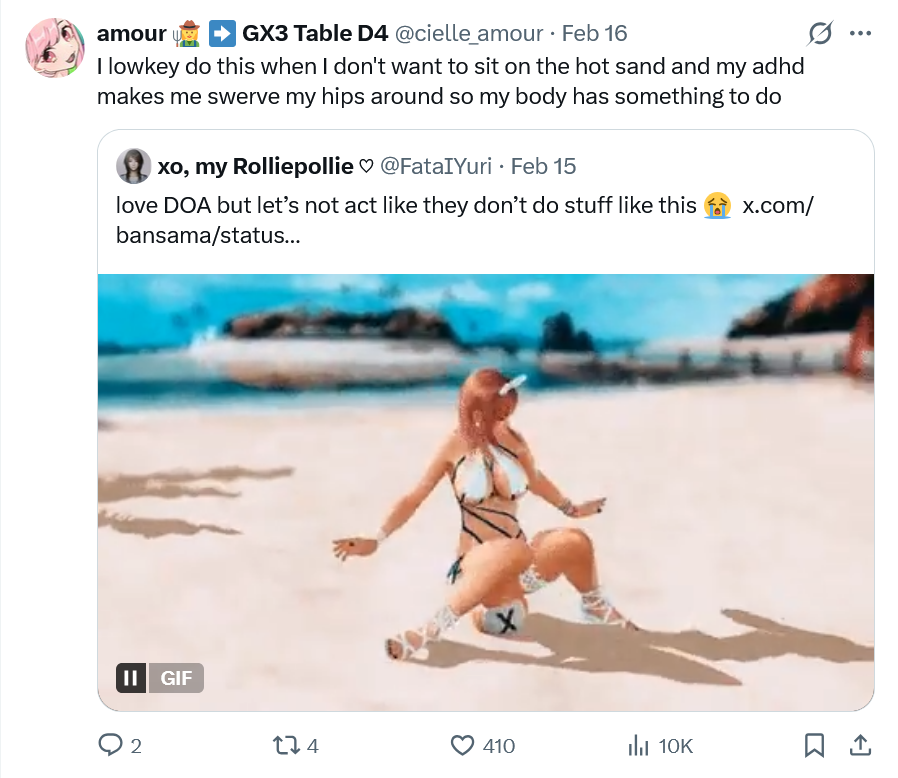
Task: Bookmark this post
Action: (x=814, y=745)
